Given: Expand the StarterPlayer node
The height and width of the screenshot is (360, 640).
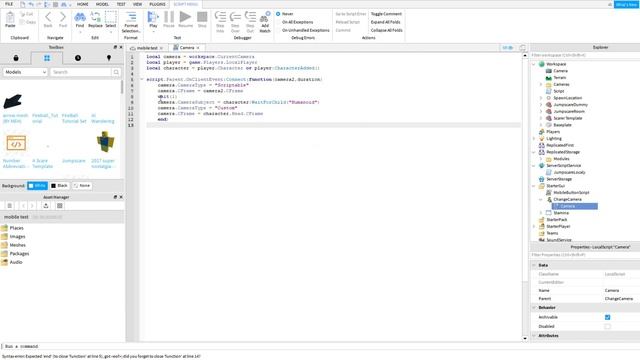Looking at the screenshot, I should (x=534, y=226).
